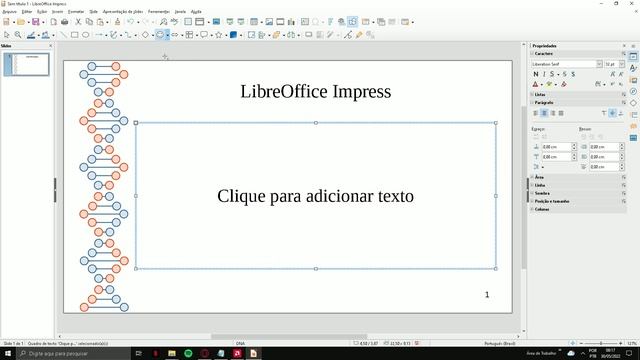Click the zoom slider in status bar

click(601, 344)
